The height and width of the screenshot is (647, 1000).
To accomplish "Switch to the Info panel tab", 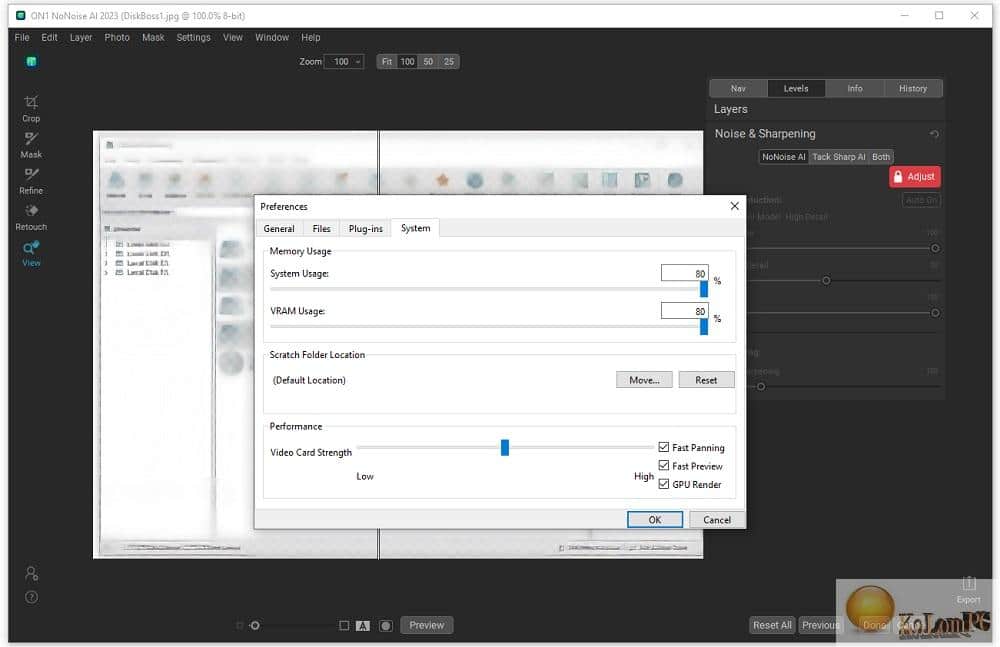I will [855, 89].
